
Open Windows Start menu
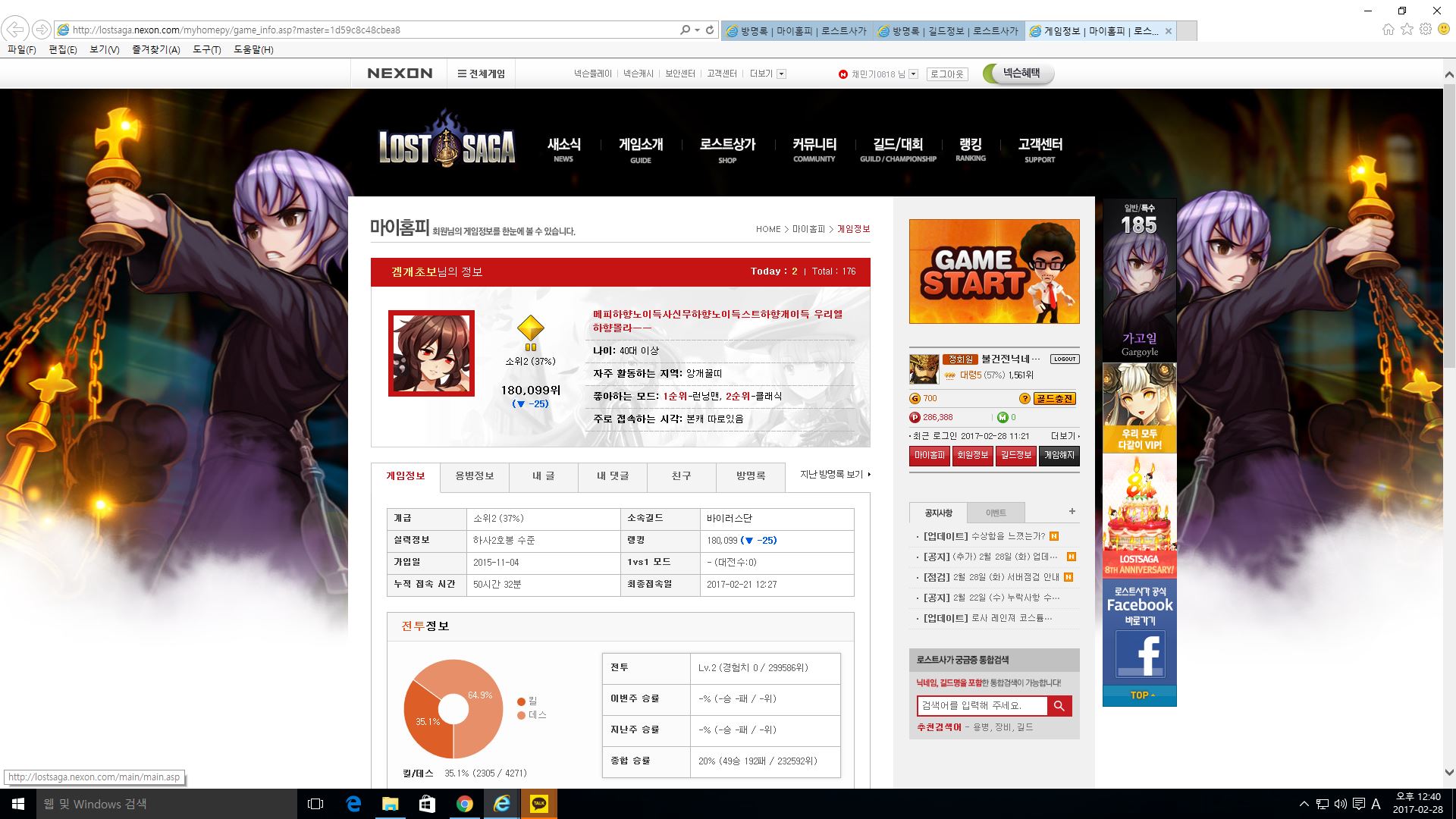click(x=18, y=804)
